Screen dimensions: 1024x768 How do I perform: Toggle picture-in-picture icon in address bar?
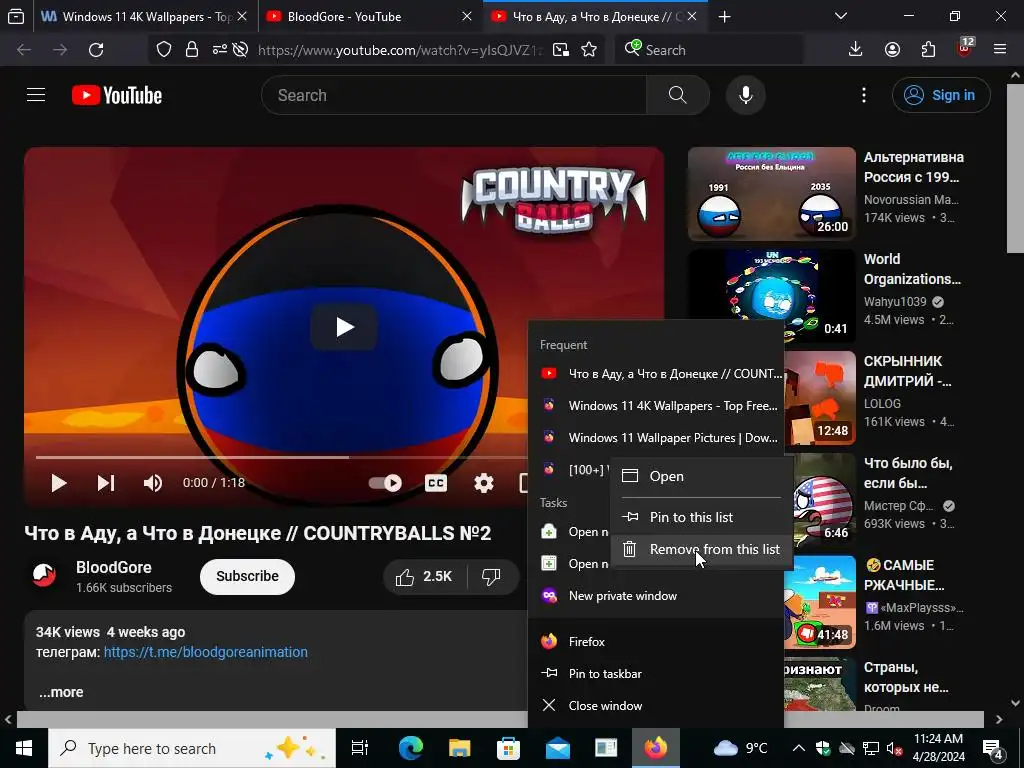click(560, 50)
